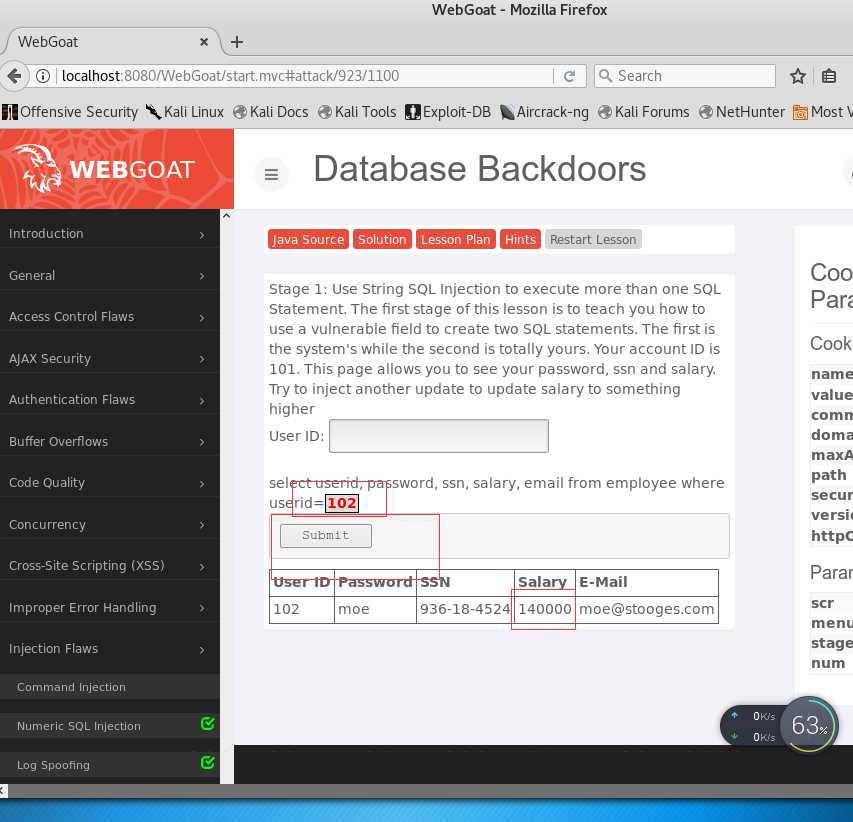Expand the General category
The height and width of the screenshot is (822, 853).
[x=109, y=276]
